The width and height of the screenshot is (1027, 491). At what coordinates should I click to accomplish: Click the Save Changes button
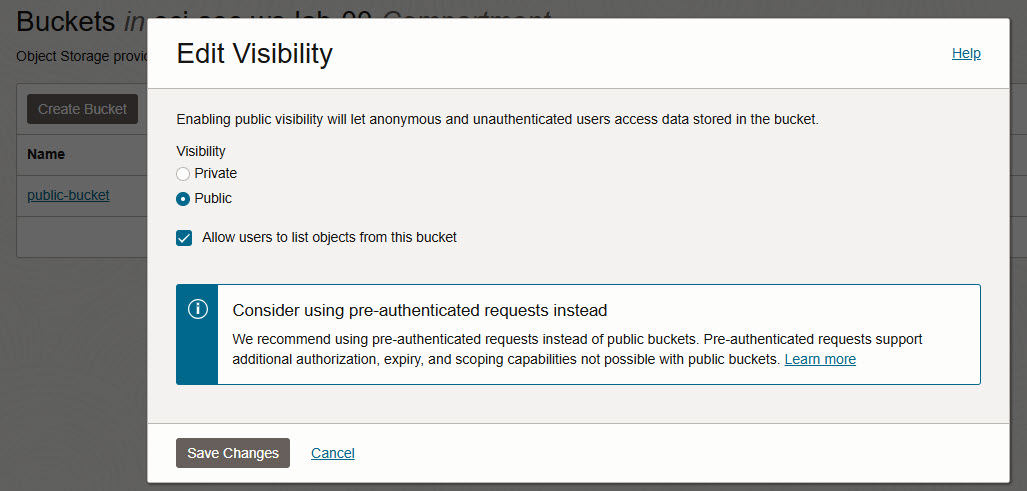coord(233,453)
